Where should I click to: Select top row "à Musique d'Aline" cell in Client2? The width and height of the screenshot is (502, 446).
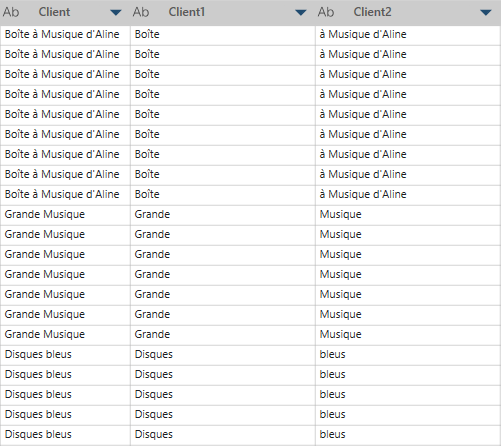408,35
